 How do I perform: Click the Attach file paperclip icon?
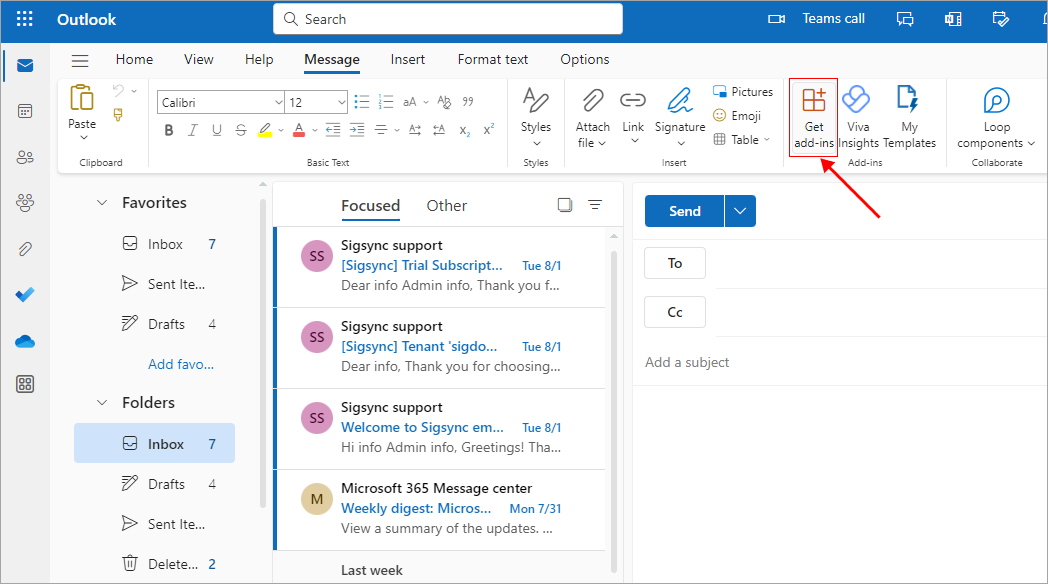(592, 100)
